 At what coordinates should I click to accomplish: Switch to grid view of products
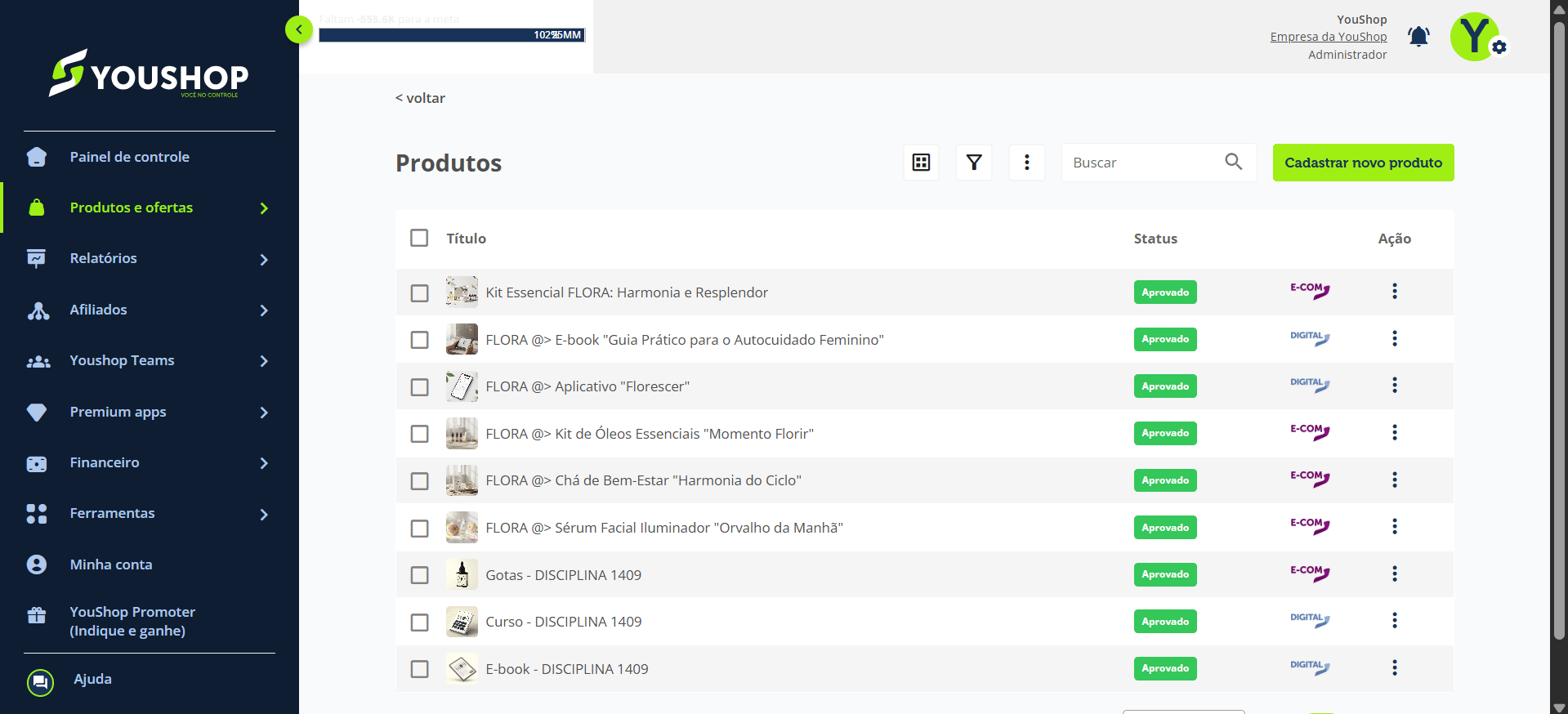pyautogui.click(x=921, y=163)
